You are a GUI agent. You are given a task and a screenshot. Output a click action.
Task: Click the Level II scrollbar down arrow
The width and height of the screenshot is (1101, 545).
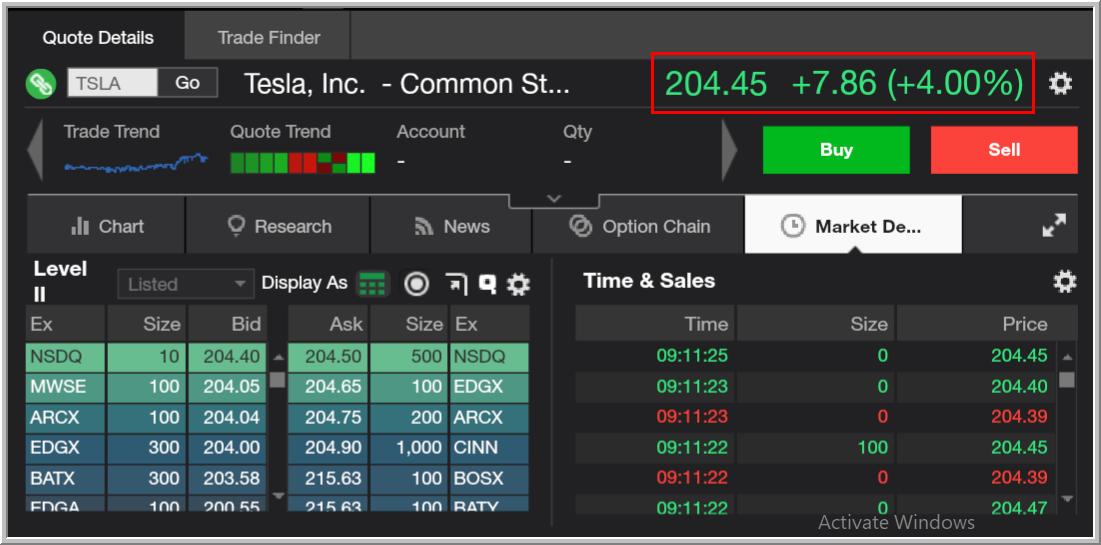point(278,495)
